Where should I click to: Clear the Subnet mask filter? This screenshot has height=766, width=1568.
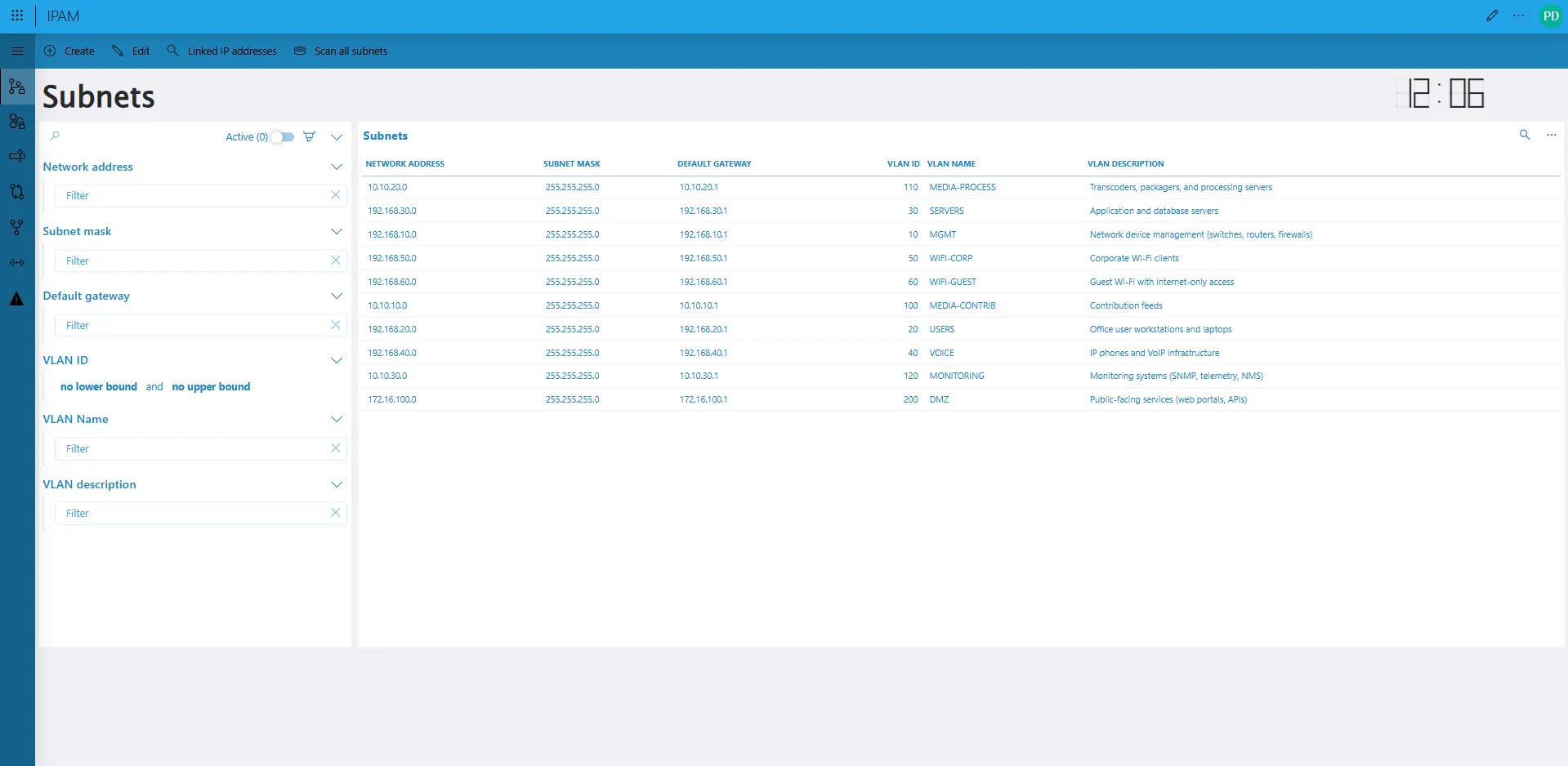(x=335, y=261)
